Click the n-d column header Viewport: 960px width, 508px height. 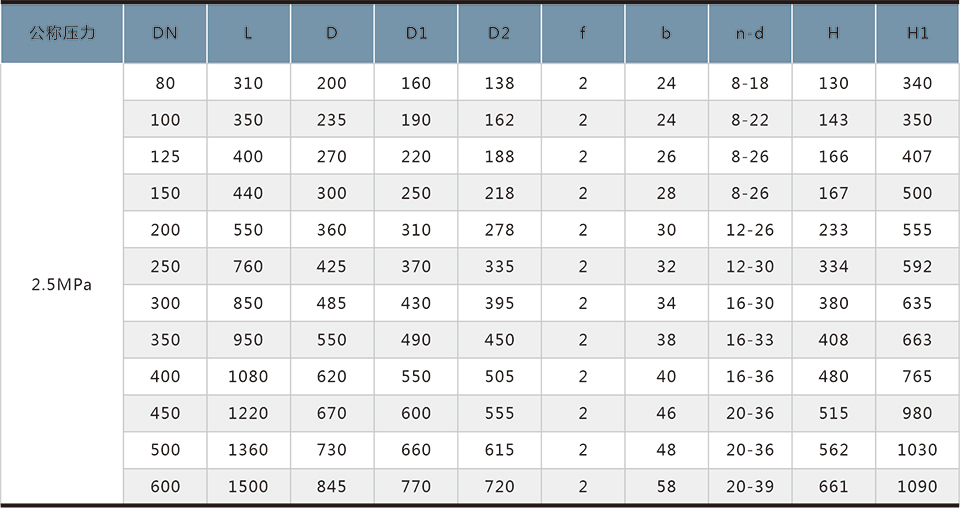pos(750,34)
